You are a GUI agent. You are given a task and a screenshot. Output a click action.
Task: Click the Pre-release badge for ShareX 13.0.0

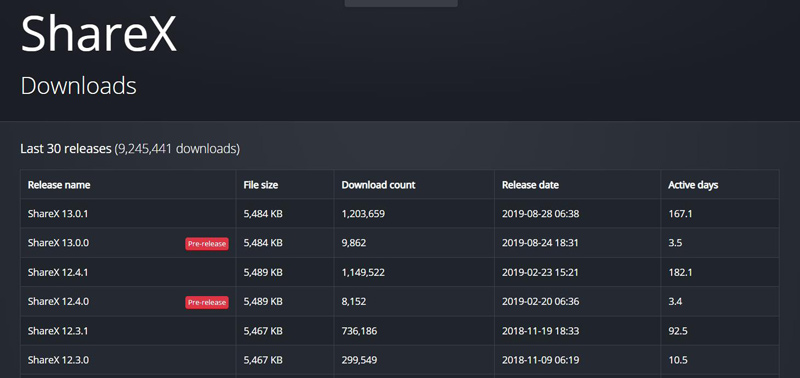(x=207, y=244)
